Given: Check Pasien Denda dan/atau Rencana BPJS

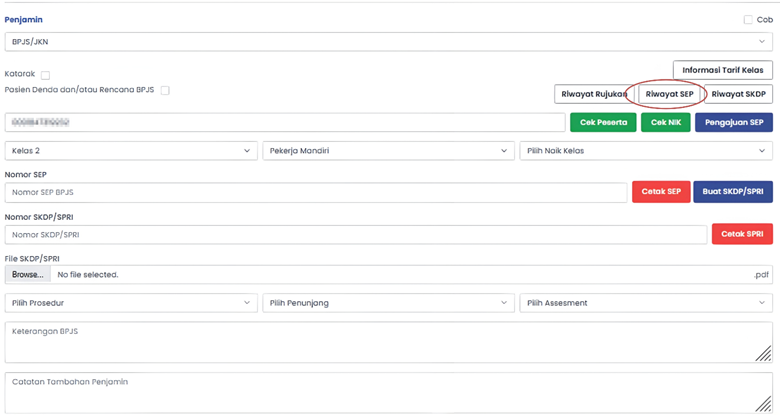Looking at the screenshot, I should (166, 90).
